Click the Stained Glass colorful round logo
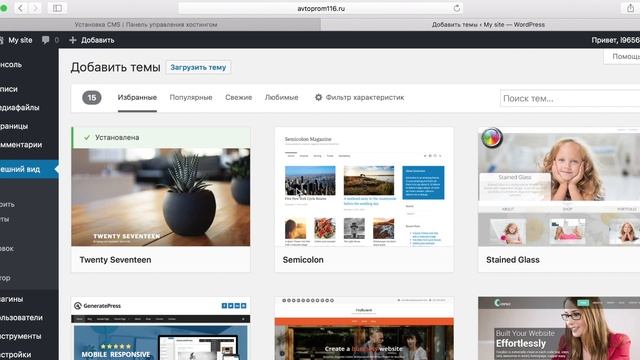Image resolution: width=640 pixels, height=360 pixels. 492,138
